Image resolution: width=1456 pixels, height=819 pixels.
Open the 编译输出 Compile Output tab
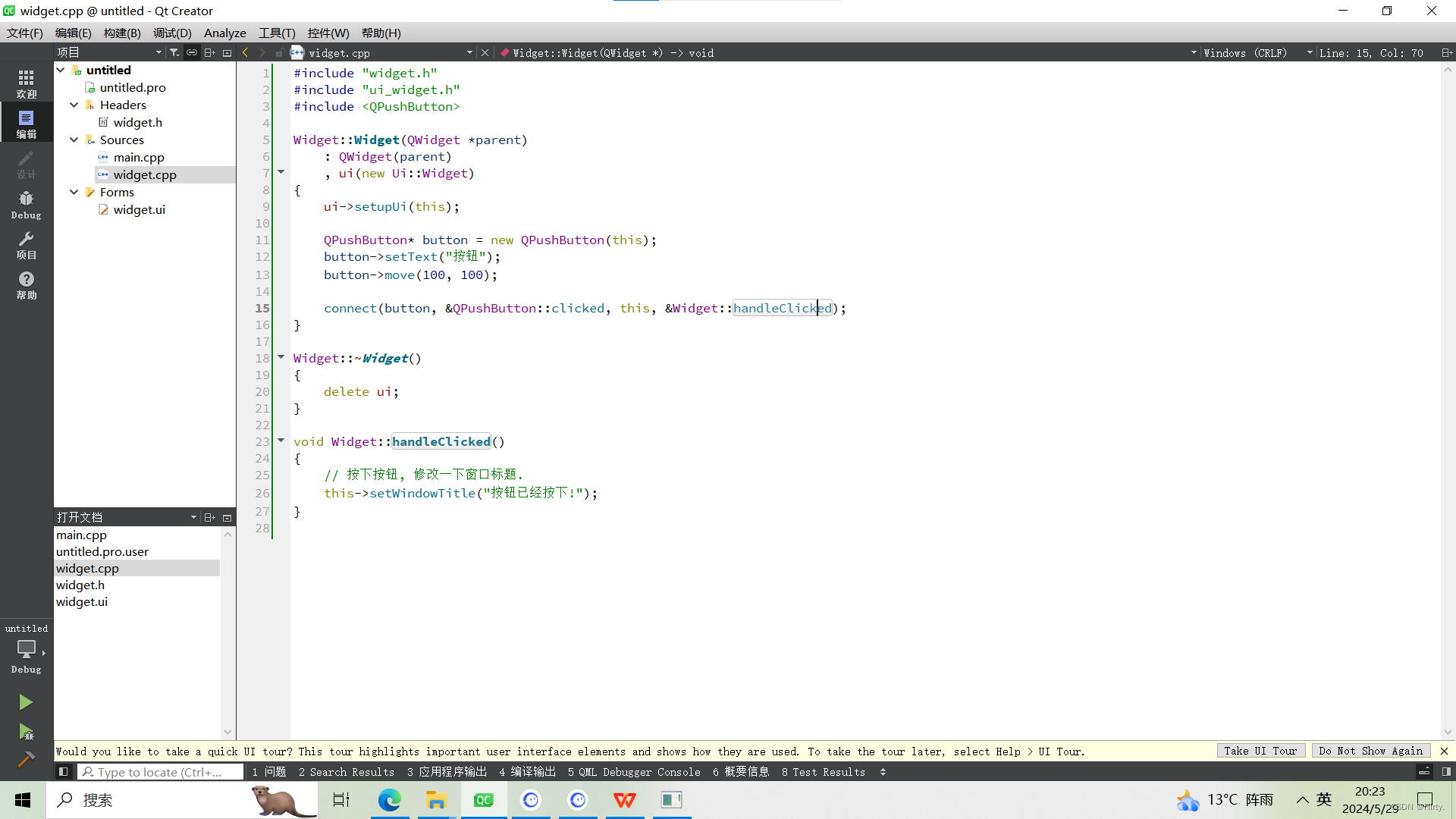click(x=527, y=772)
